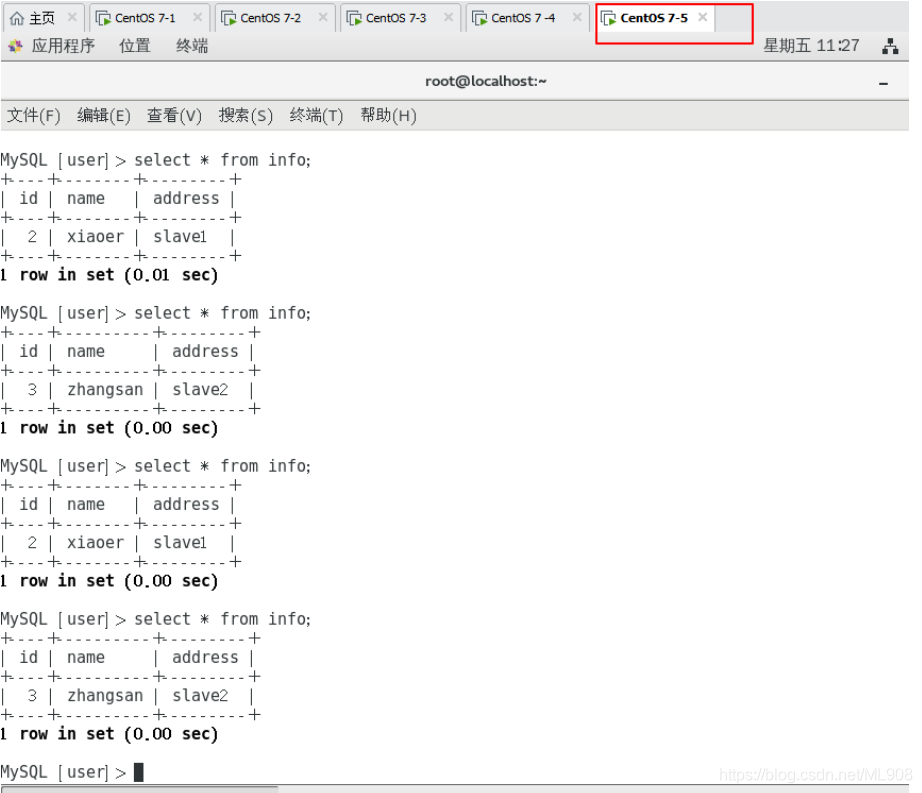The width and height of the screenshot is (922, 793).
Task: Click the first 'xiaoer' table cell
Action: click(95, 236)
